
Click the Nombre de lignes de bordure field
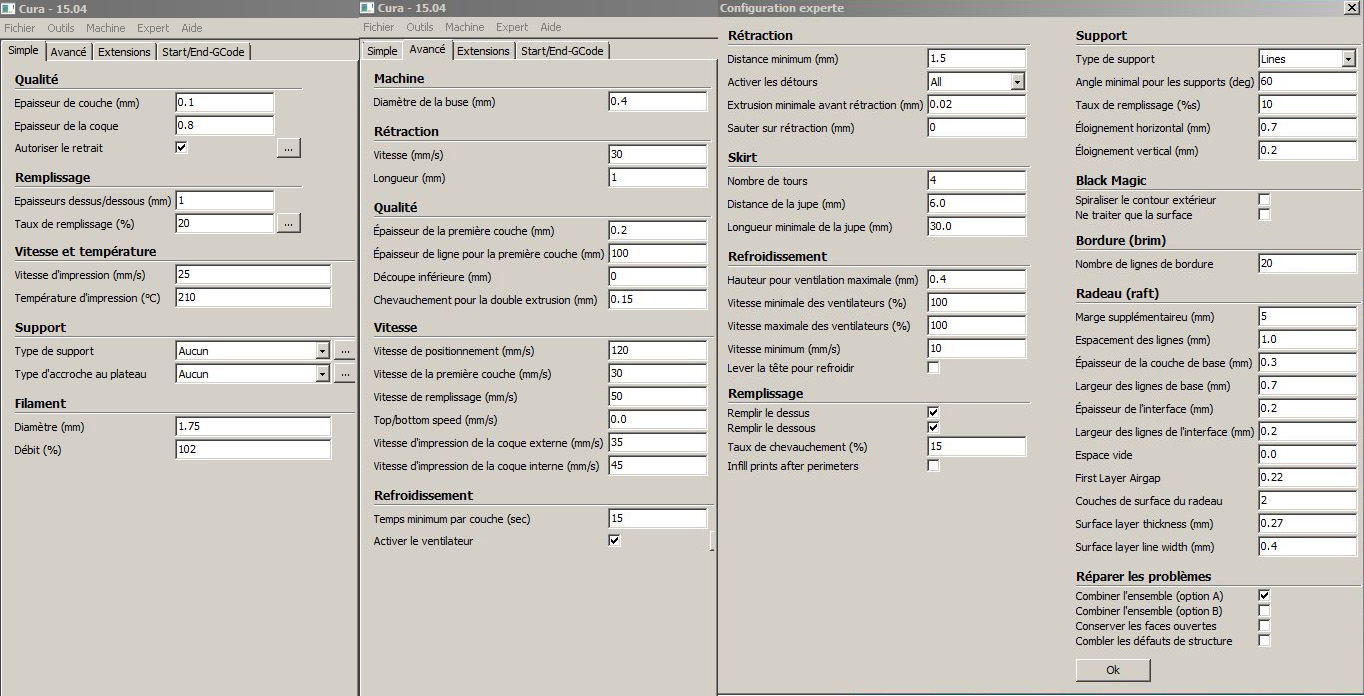click(x=1306, y=264)
